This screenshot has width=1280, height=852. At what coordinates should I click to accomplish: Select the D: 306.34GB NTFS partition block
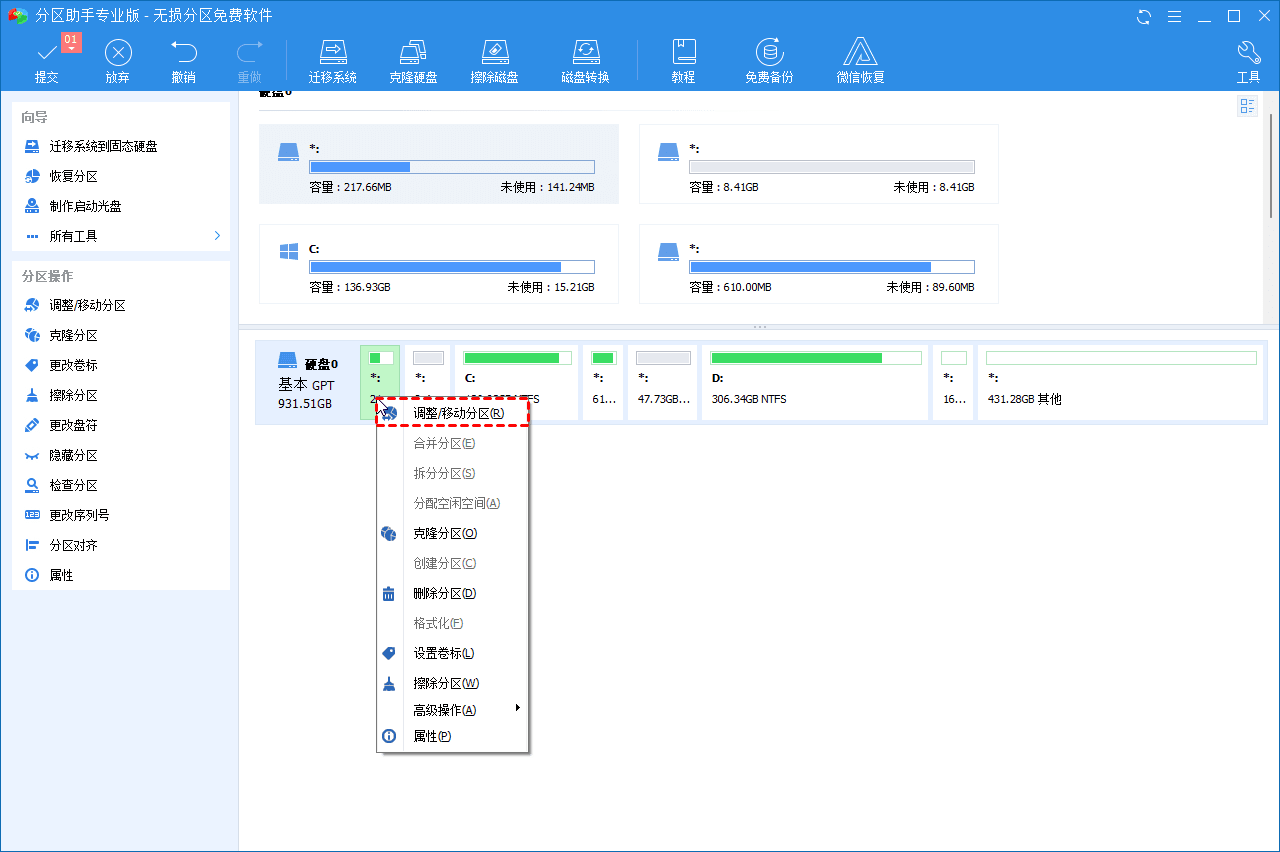point(815,383)
